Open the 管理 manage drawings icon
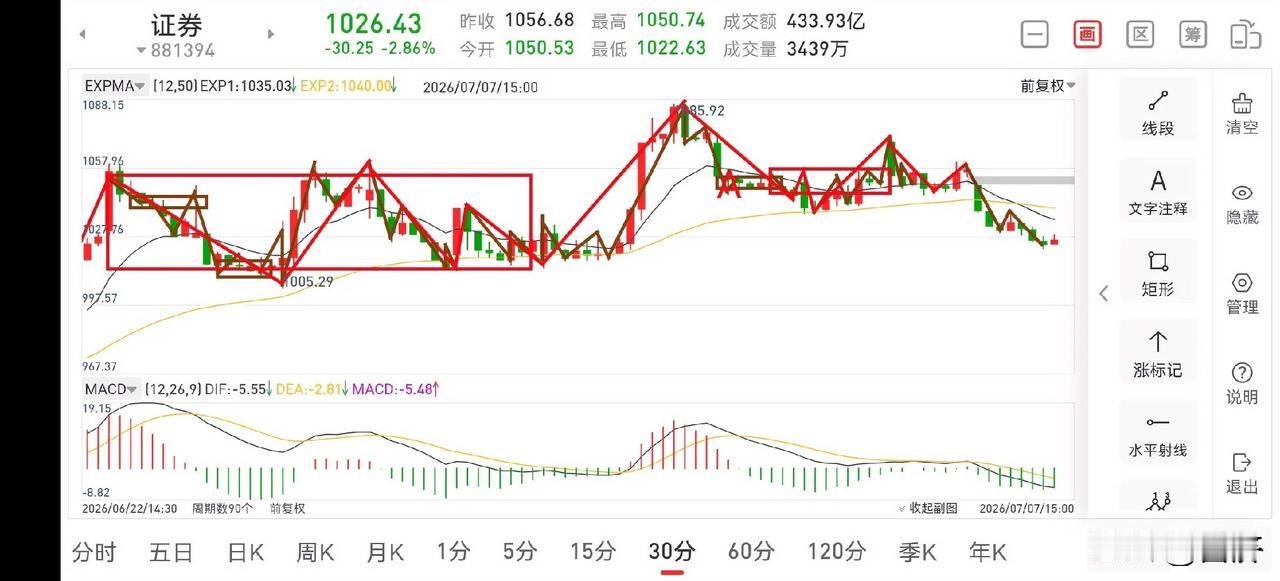Screen dimensions: 1280x581 1243,293
